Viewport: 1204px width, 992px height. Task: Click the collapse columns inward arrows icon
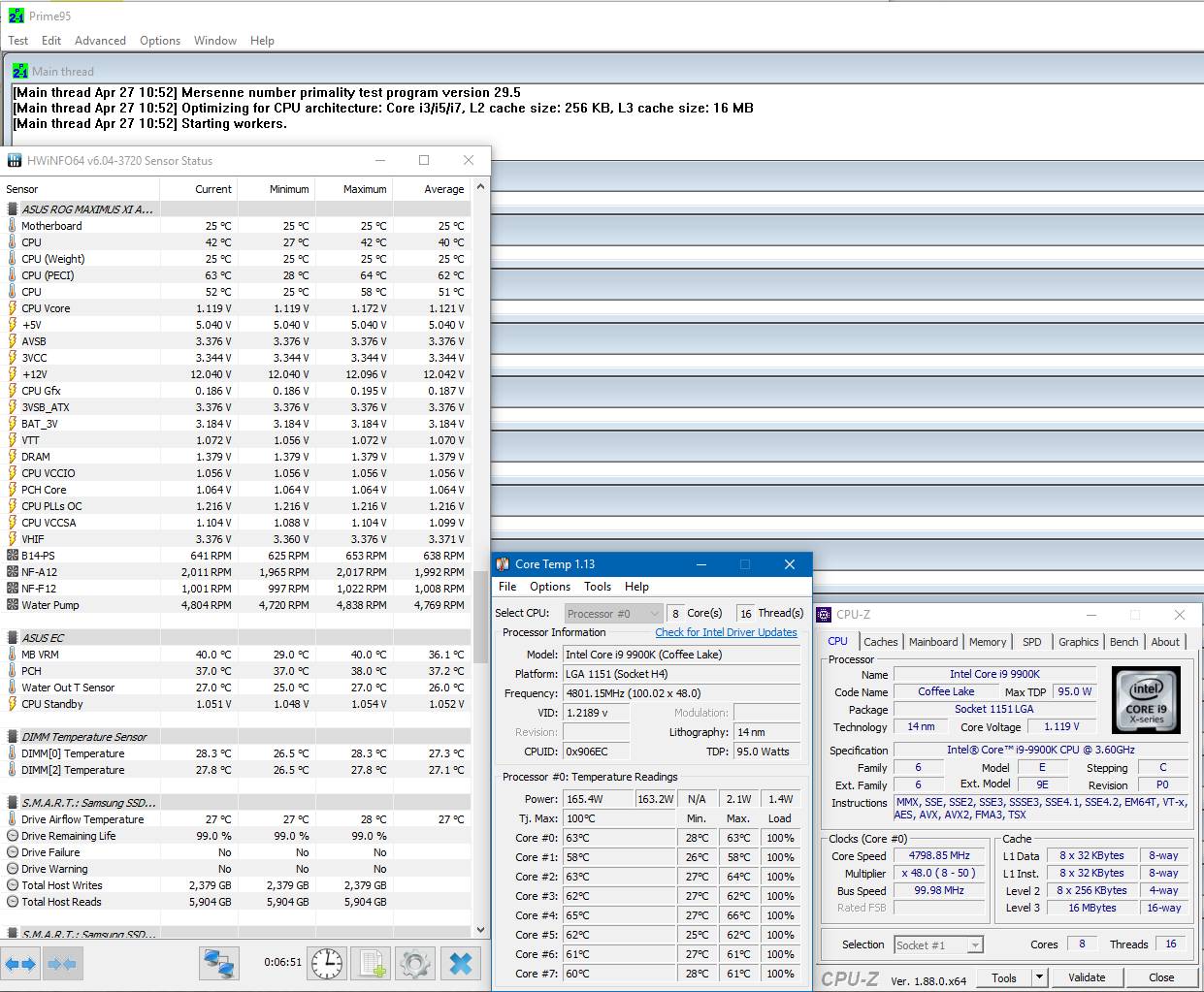coord(62,964)
